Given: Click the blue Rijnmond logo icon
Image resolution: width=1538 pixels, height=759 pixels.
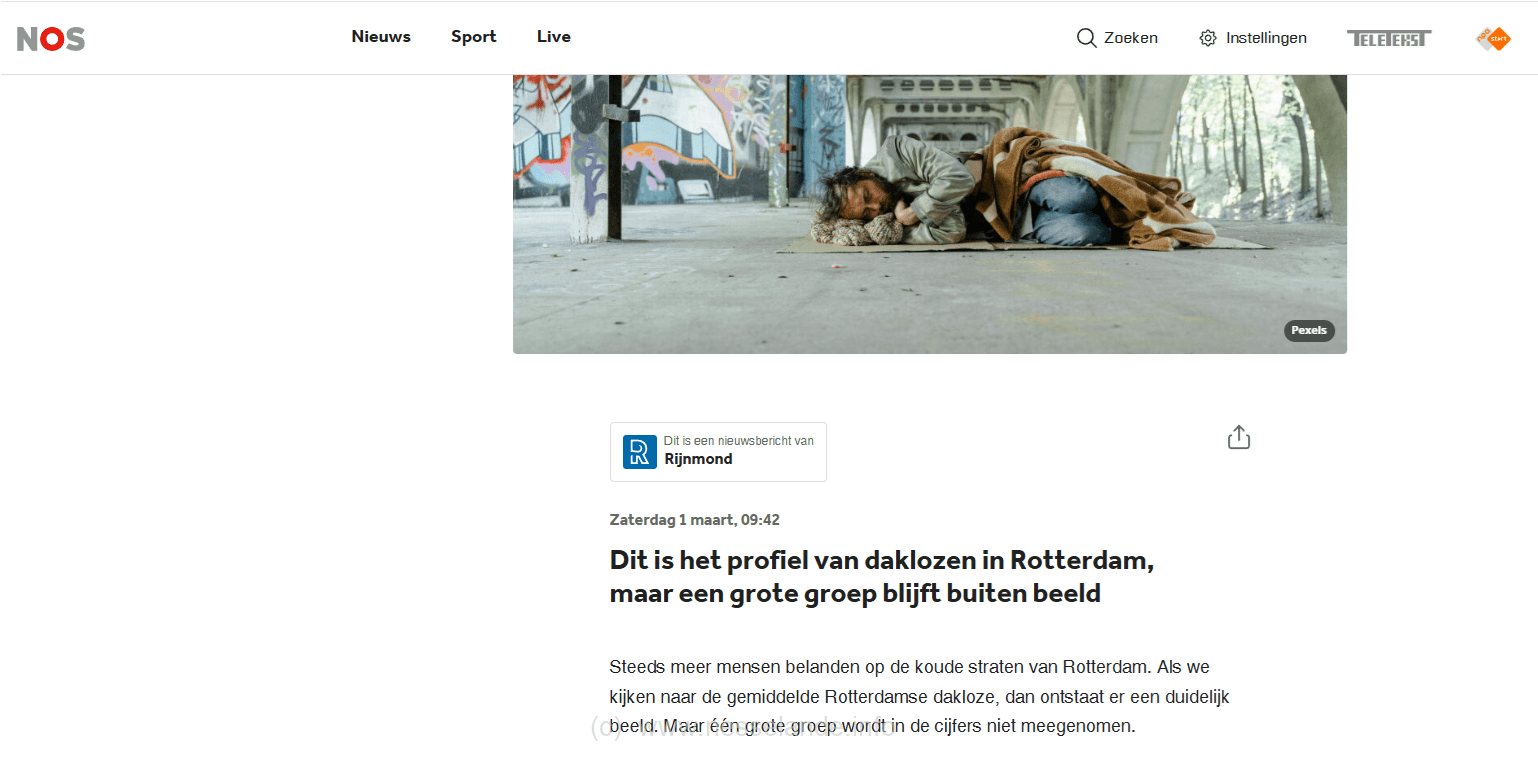Looking at the screenshot, I should point(640,452).
